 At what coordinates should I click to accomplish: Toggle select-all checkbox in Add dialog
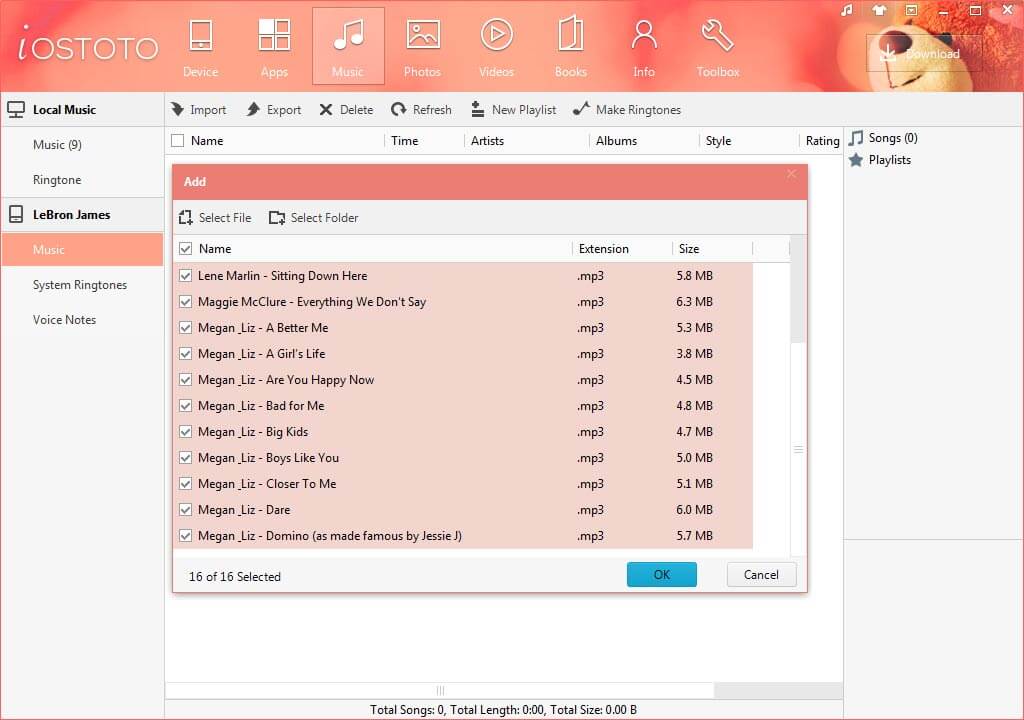point(185,249)
